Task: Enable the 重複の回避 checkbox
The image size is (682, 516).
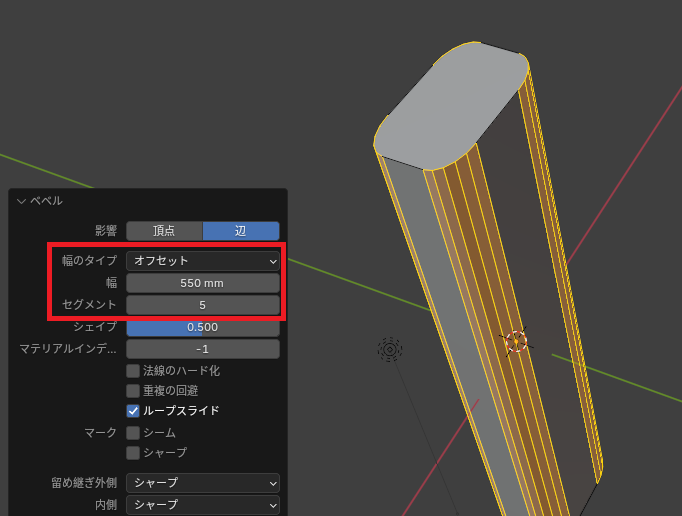Action: [x=133, y=391]
